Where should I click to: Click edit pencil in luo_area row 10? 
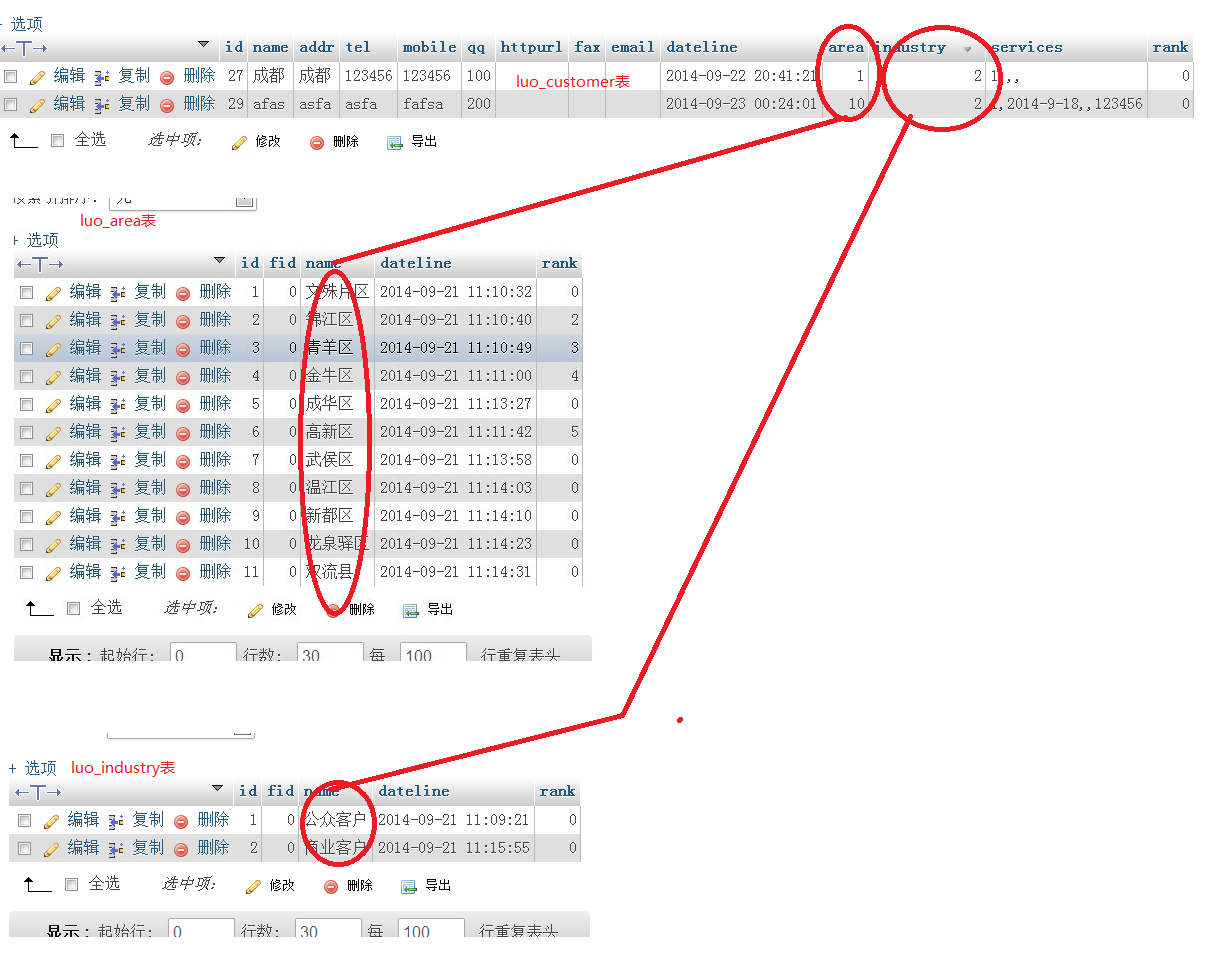point(54,545)
